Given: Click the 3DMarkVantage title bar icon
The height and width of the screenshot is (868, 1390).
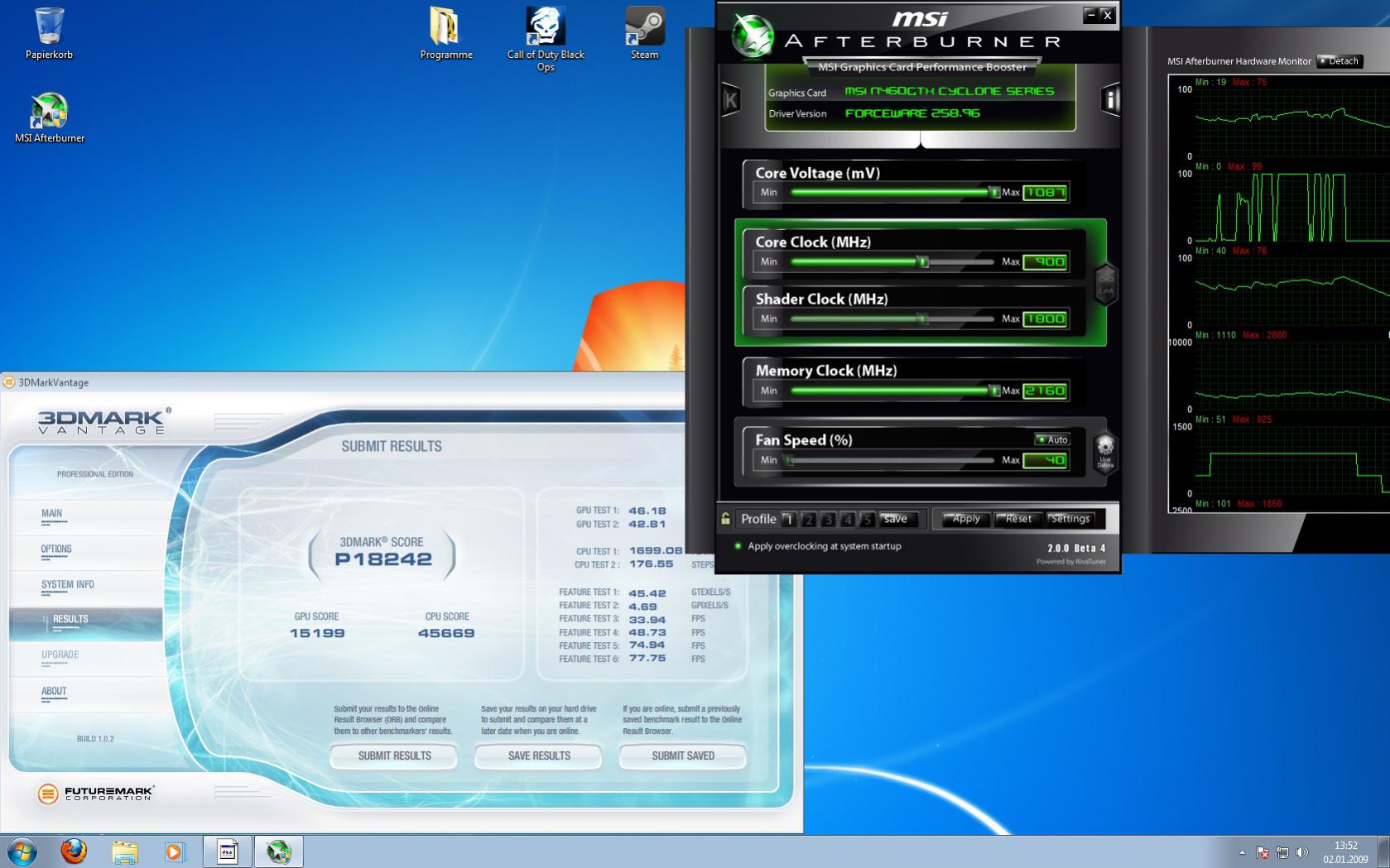Looking at the screenshot, I should (9, 382).
